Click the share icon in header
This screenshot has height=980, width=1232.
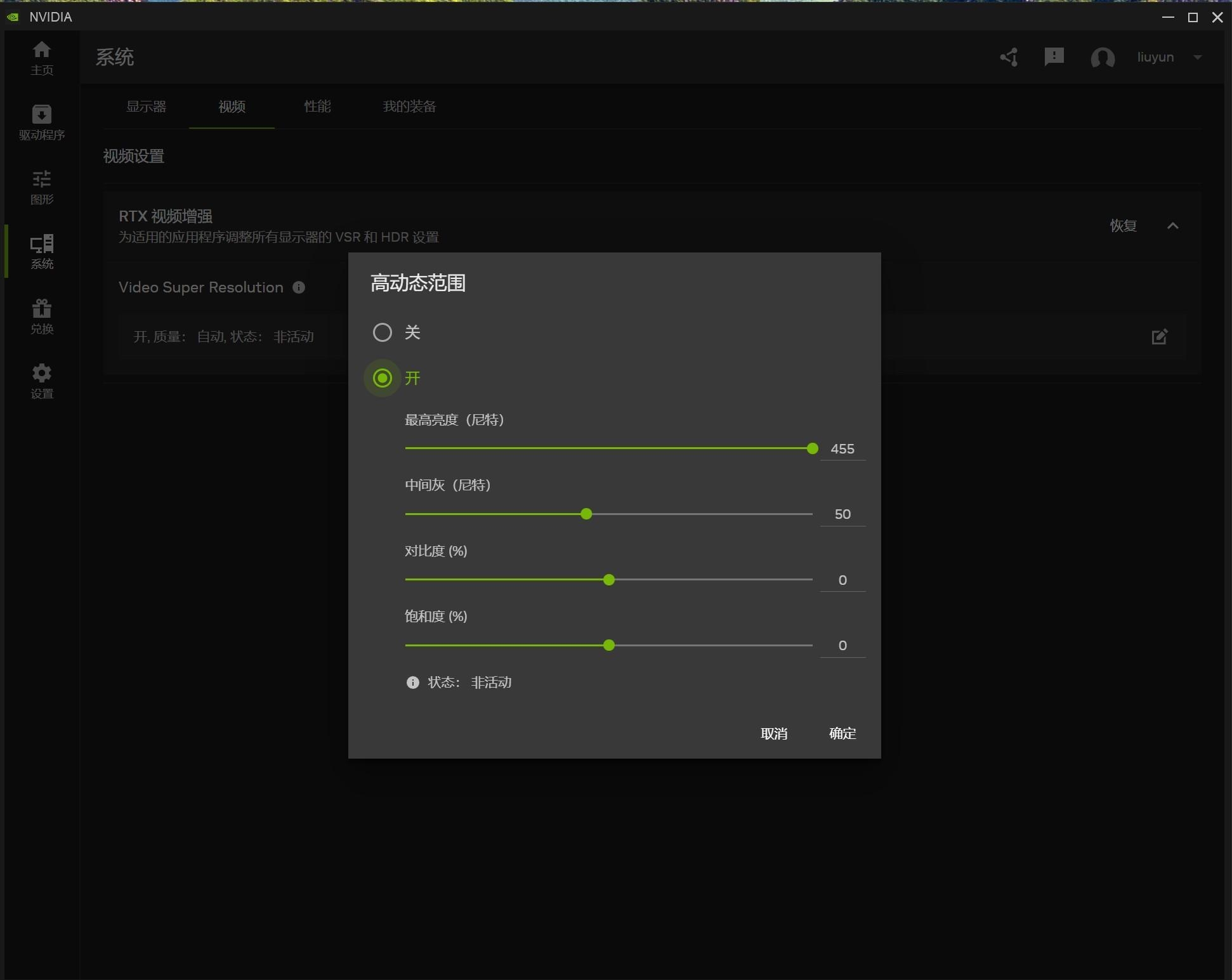point(1009,57)
